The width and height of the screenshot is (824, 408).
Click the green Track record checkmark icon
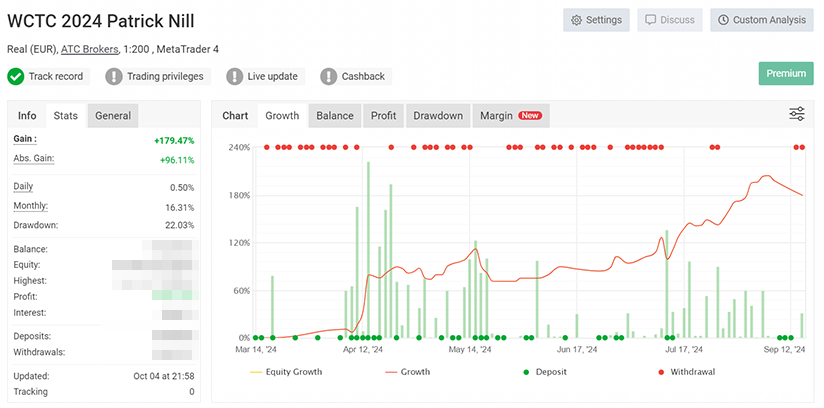[16, 76]
